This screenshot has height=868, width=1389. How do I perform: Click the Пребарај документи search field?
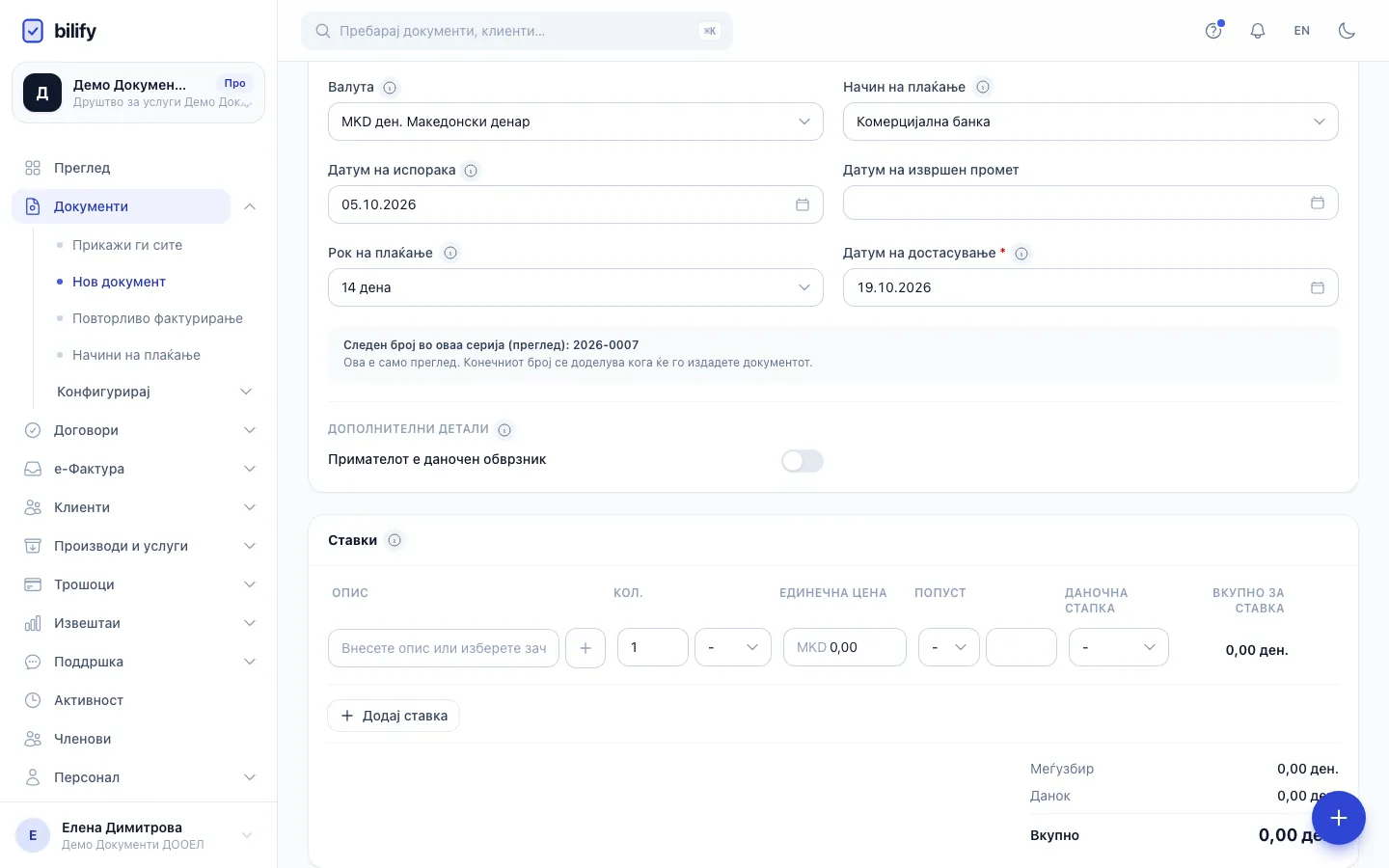517,31
